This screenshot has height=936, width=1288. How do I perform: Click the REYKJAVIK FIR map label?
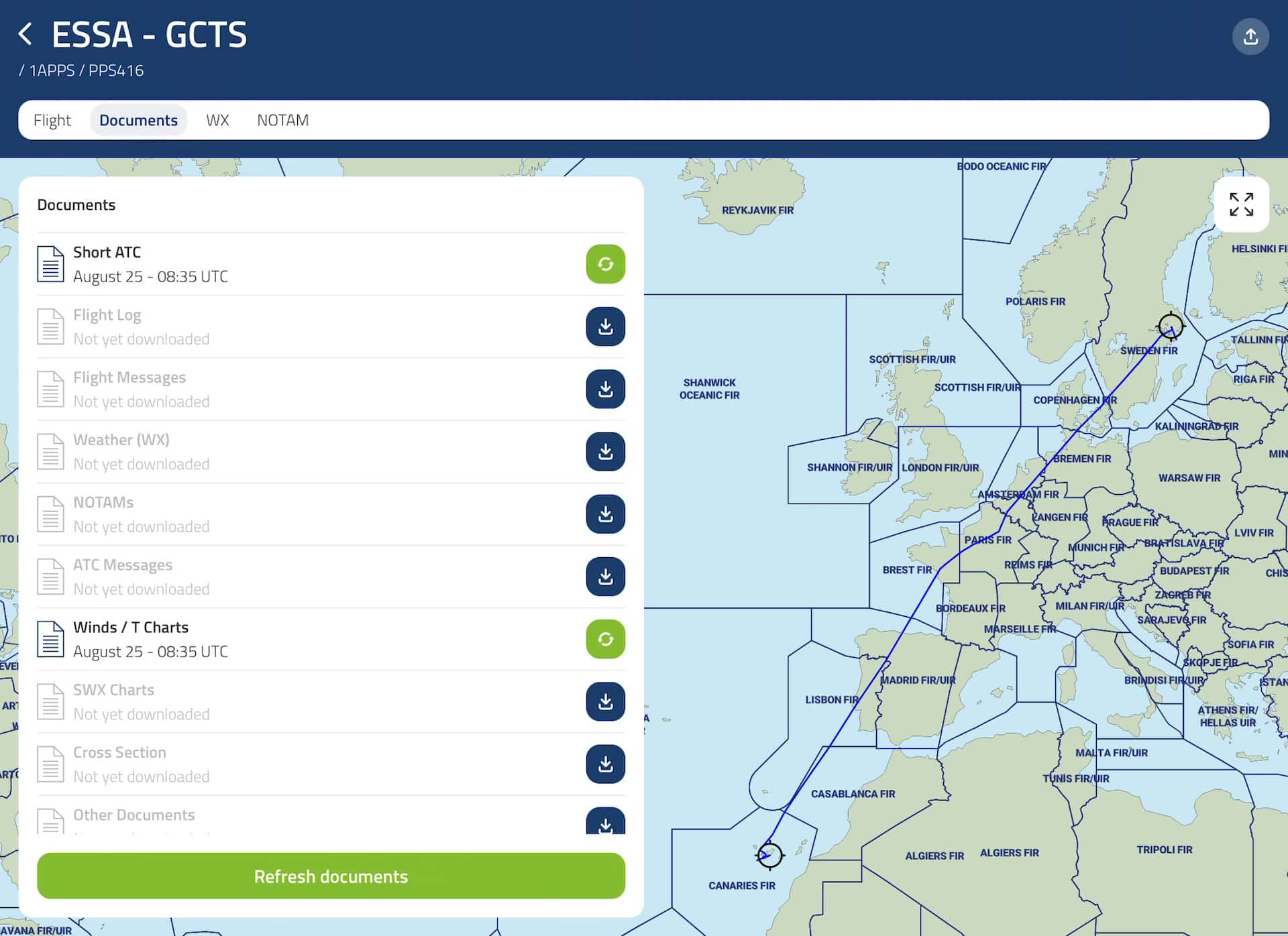pos(757,210)
